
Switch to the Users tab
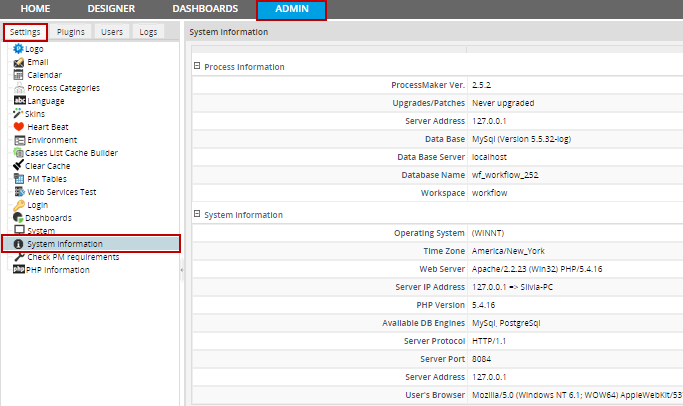tap(112, 32)
